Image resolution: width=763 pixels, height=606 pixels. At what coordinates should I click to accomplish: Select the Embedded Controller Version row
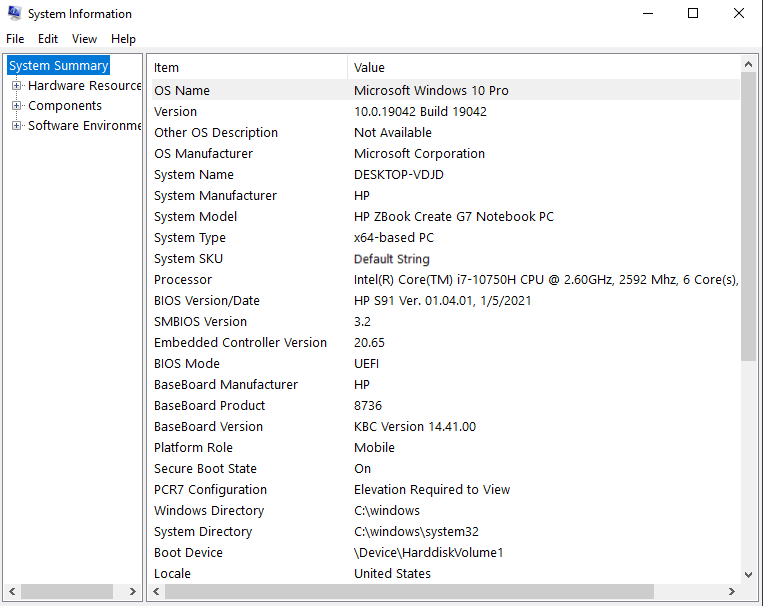(446, 343)
